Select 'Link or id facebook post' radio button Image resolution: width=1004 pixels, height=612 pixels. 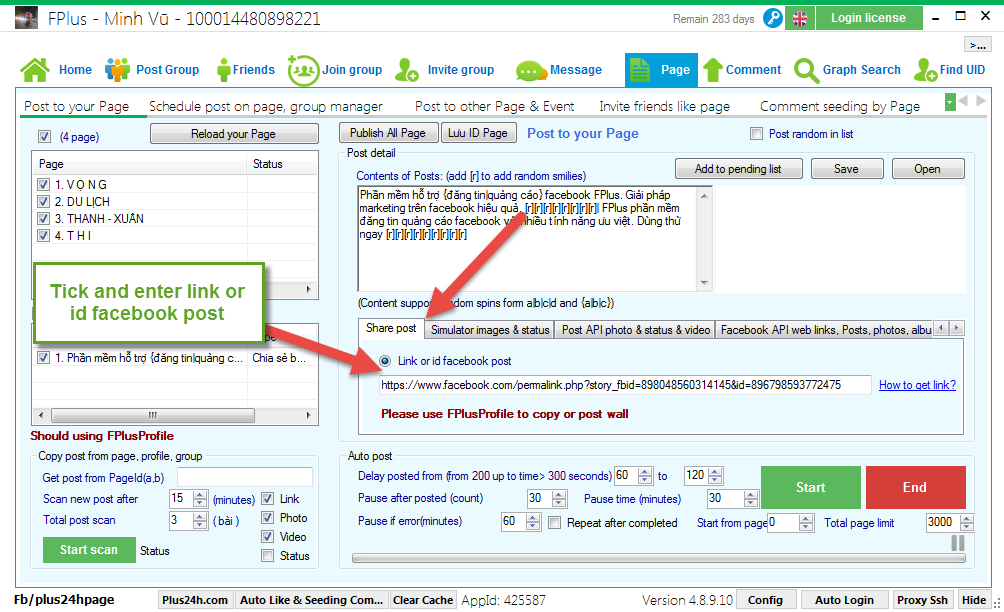pos(385,361)
